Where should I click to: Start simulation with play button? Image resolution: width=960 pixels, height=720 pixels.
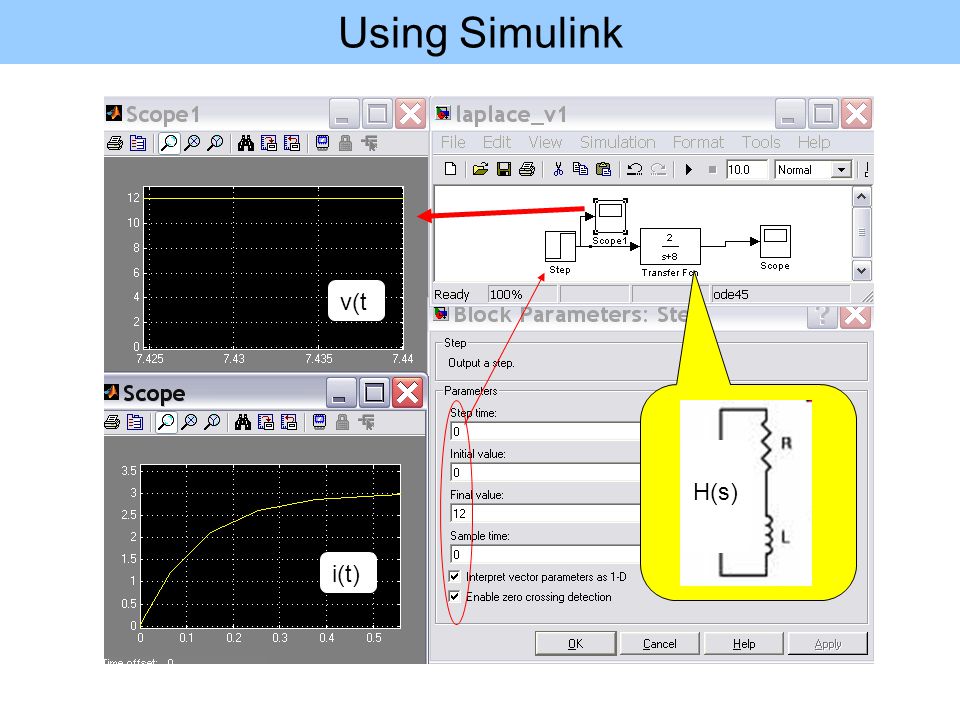coord(689,170)
